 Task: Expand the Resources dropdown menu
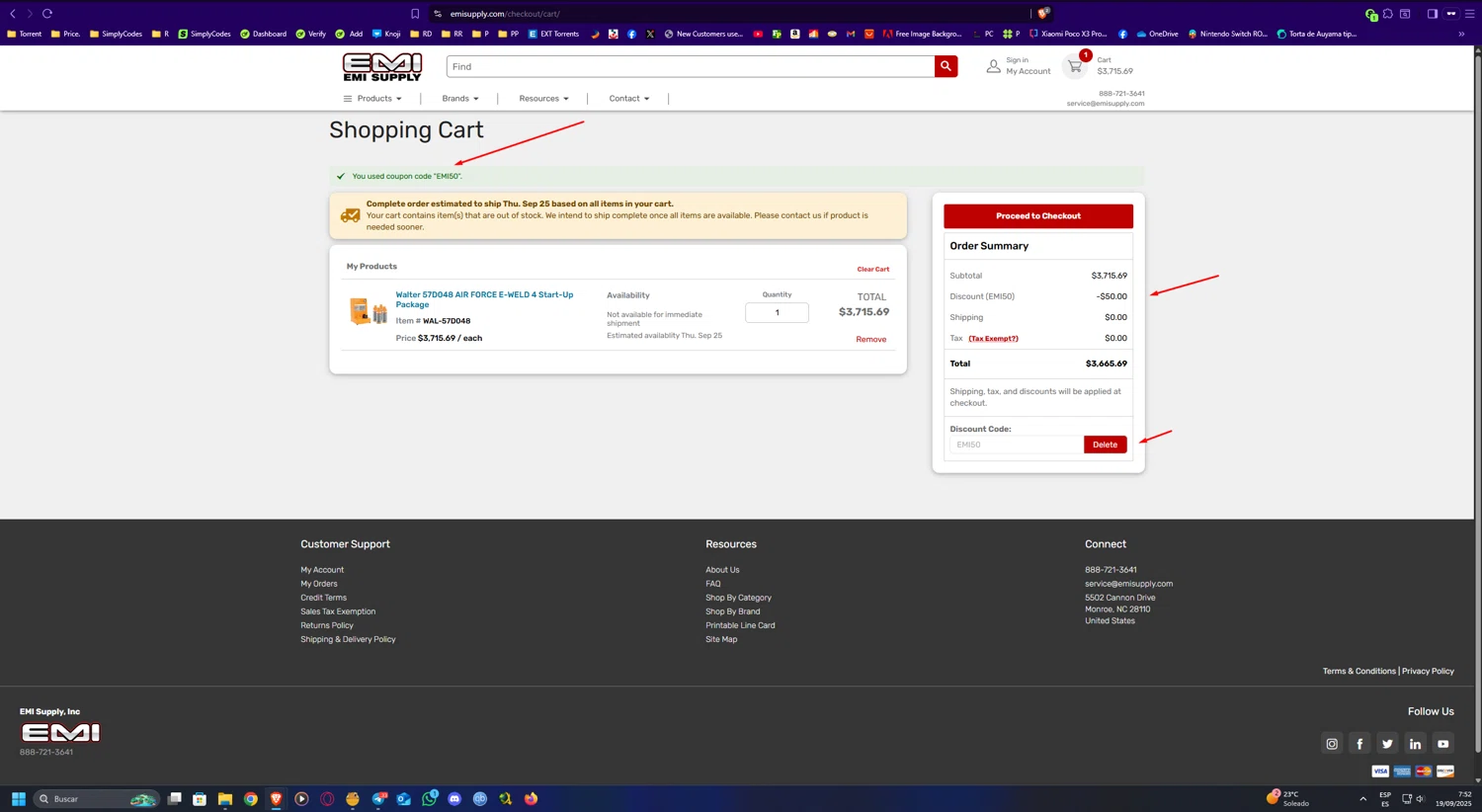click(543, 99)
